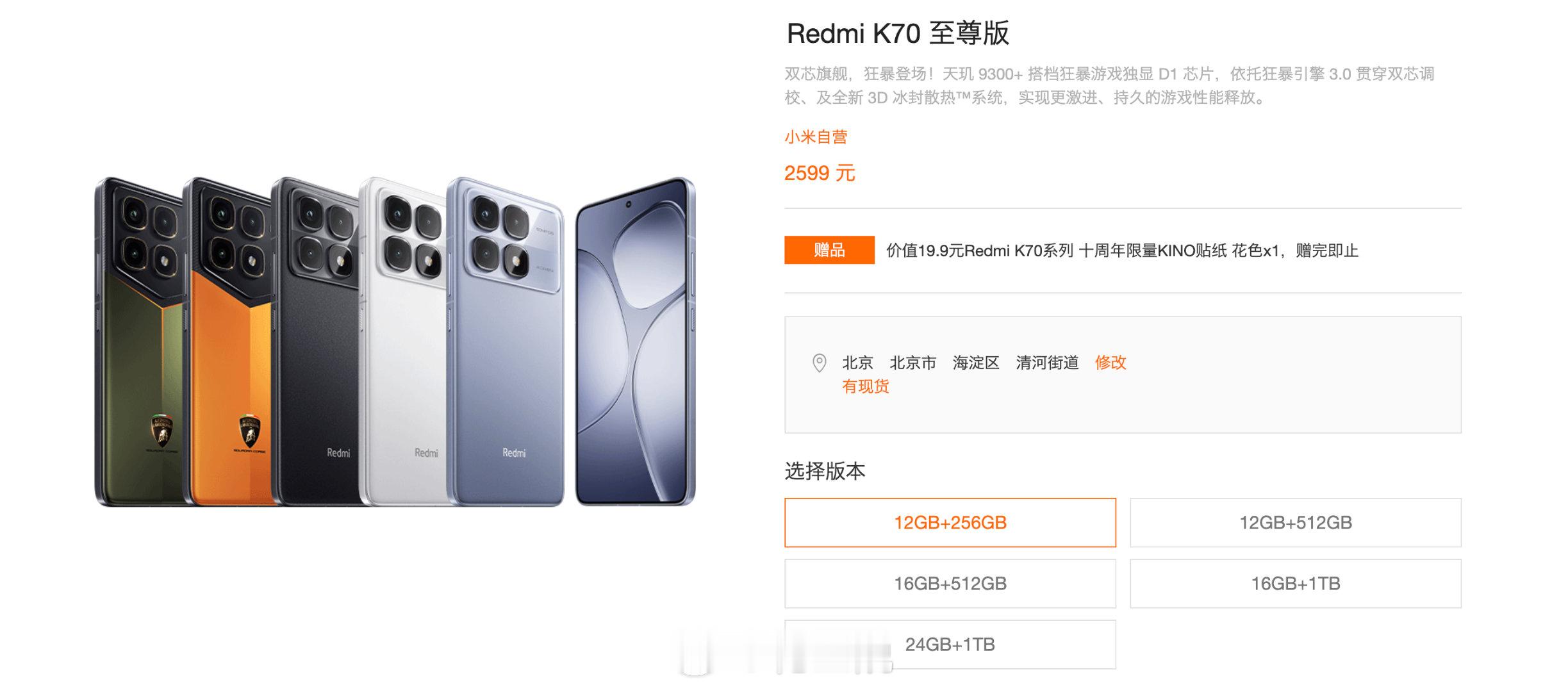Click the Lamborghini shield logo on green phone
The width and height of the screenshot is (1568, 692).
pyautogui.click(x=162, y=431)
